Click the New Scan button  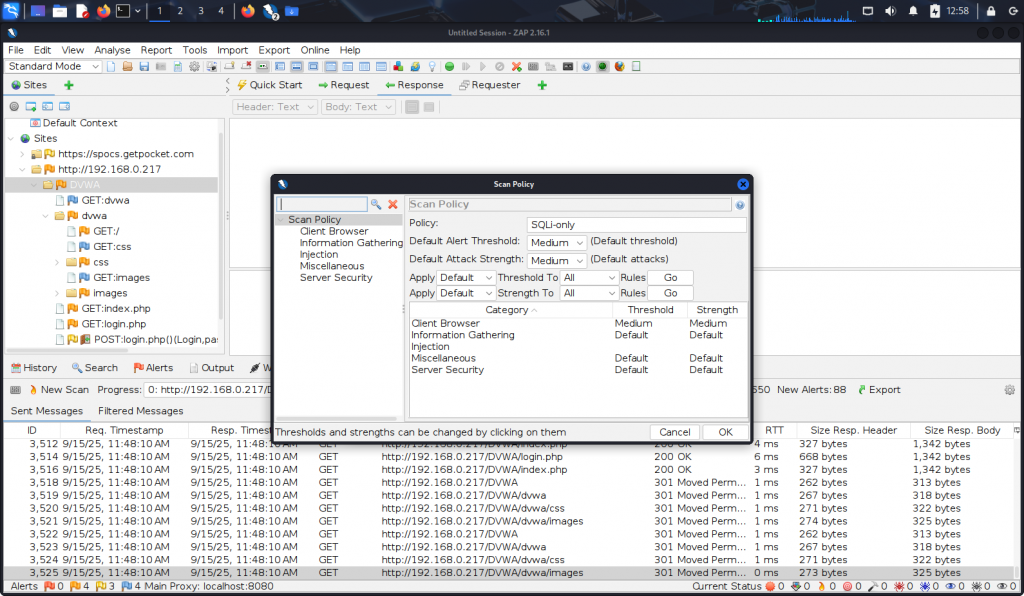coord(59,390)
